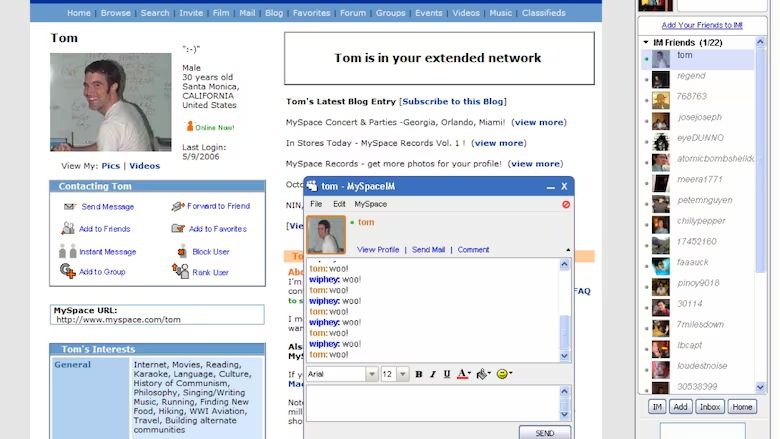Click the Home button in friends panel

tap(742, 407)
